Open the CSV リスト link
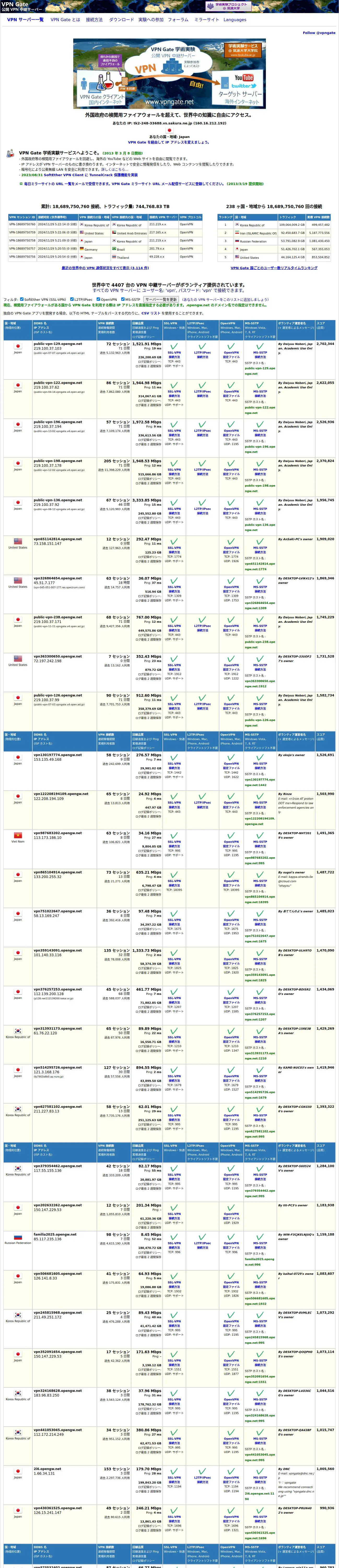 pos(151,314)
